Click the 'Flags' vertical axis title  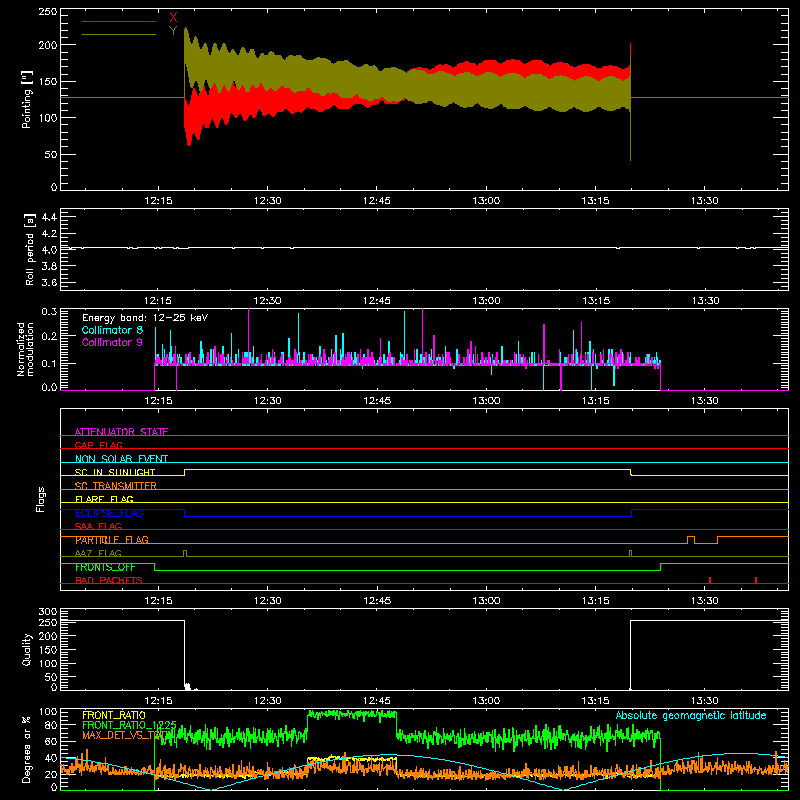point(40,499)
